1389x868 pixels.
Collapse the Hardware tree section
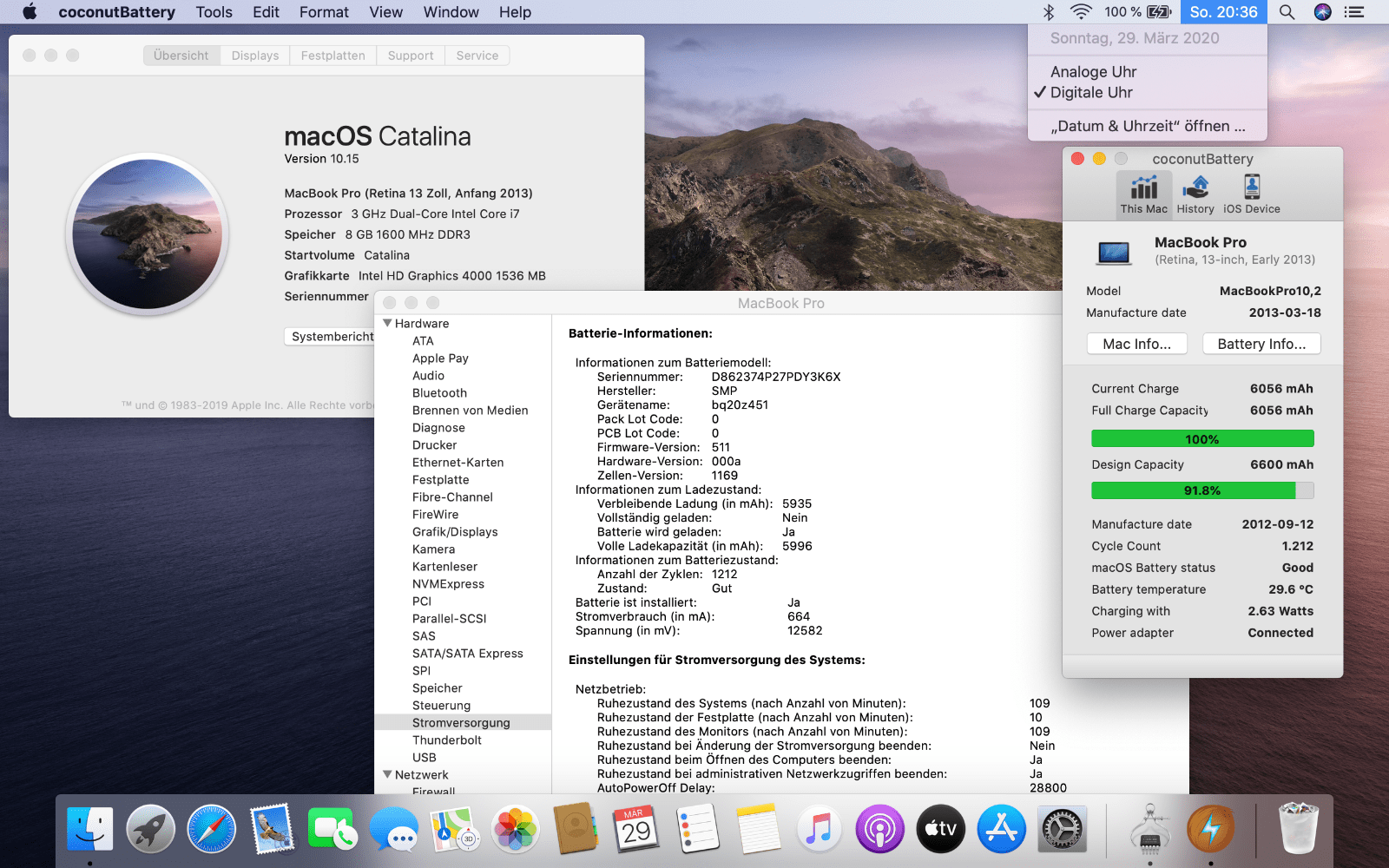point(387,323)
